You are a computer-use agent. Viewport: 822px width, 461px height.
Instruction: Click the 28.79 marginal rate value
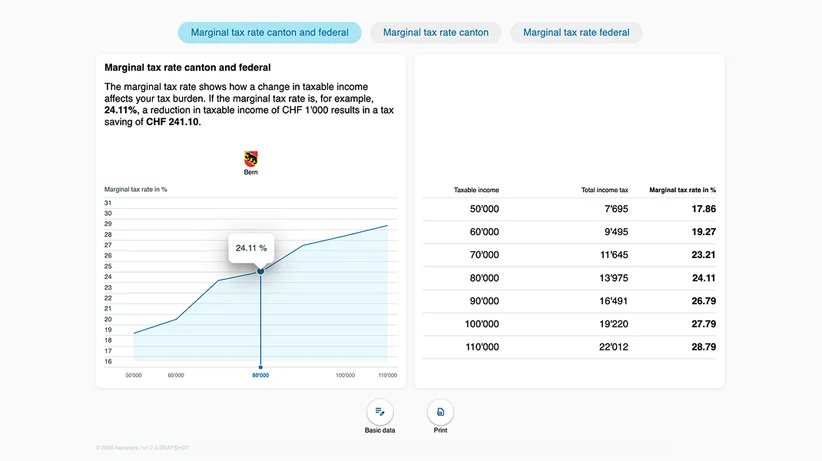(x=704, y=347)
